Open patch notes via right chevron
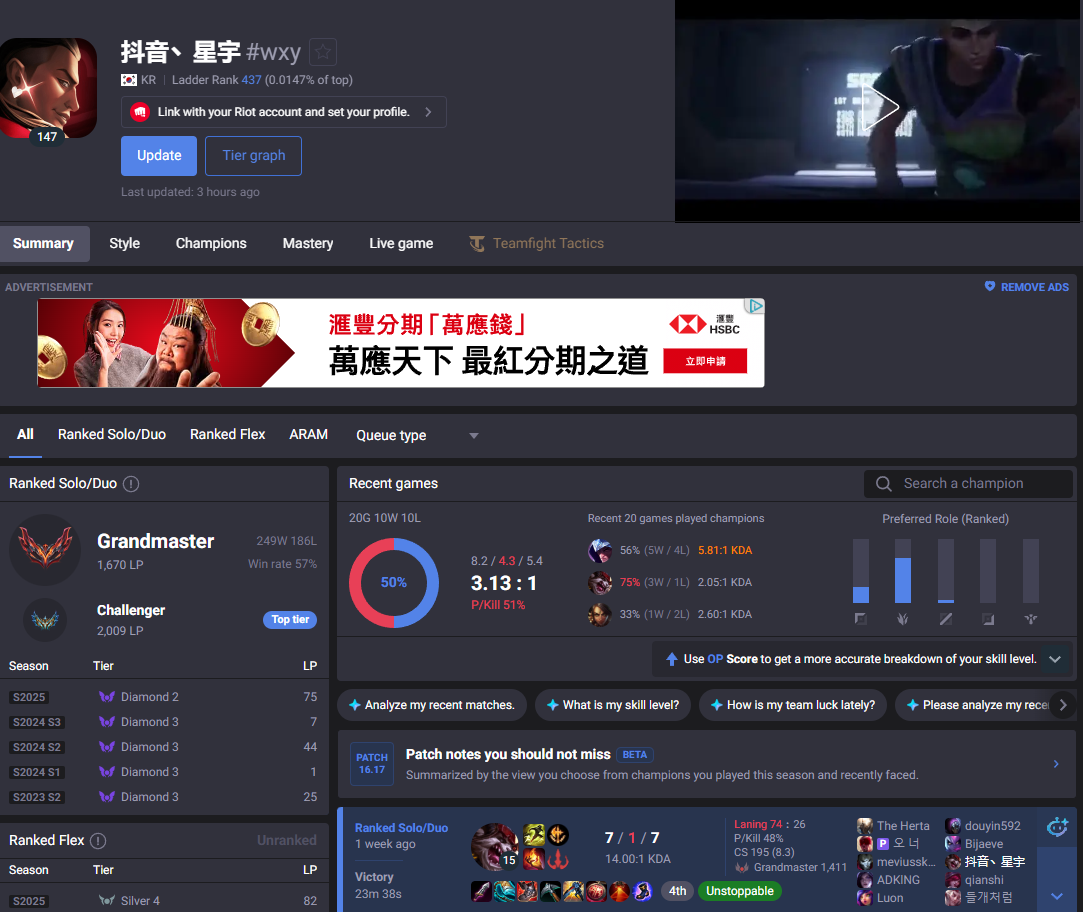The height and width of the screenshot is (912, 1083). tap(1056, 763)
